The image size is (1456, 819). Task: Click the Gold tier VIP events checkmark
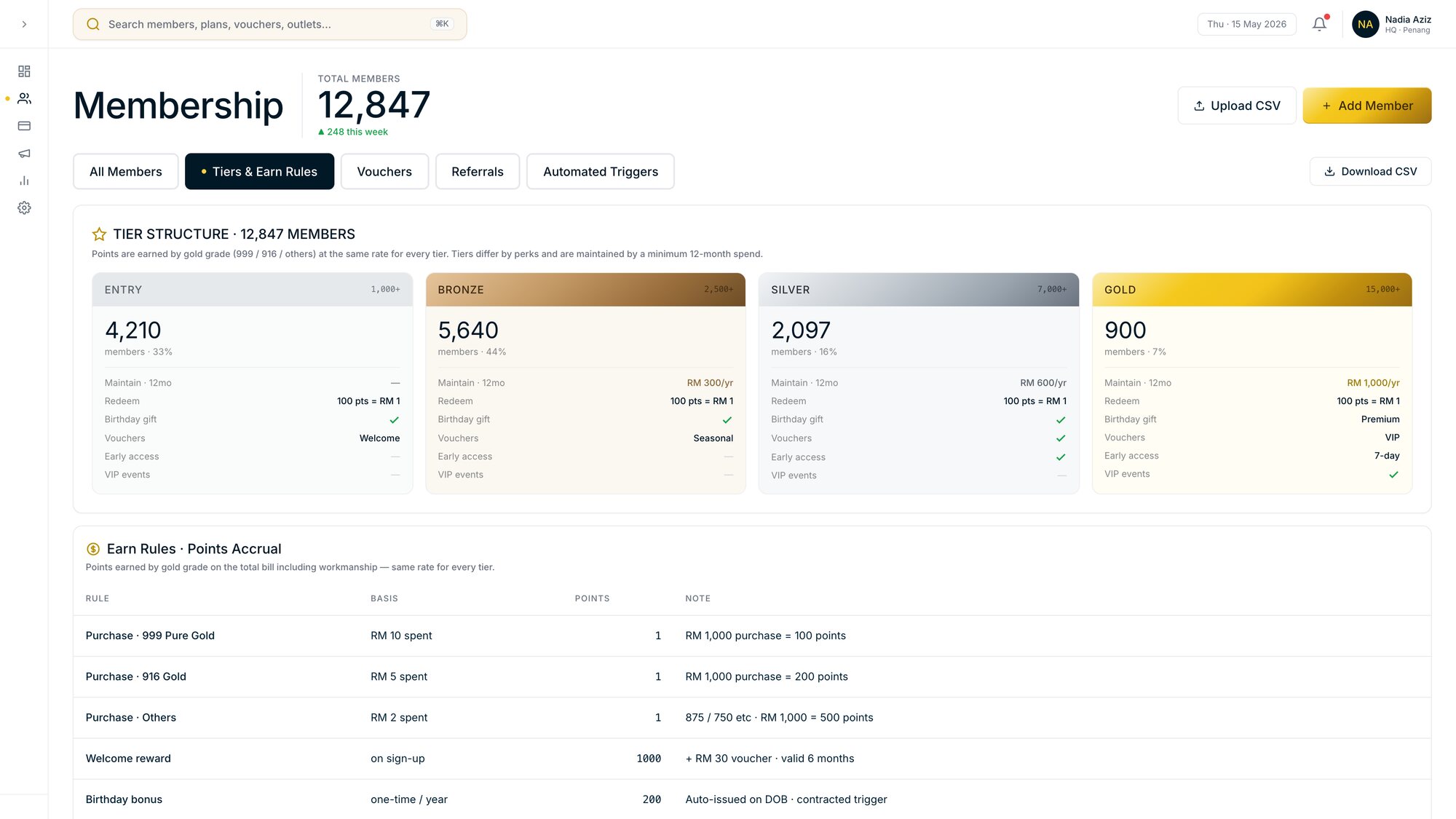1393,475
